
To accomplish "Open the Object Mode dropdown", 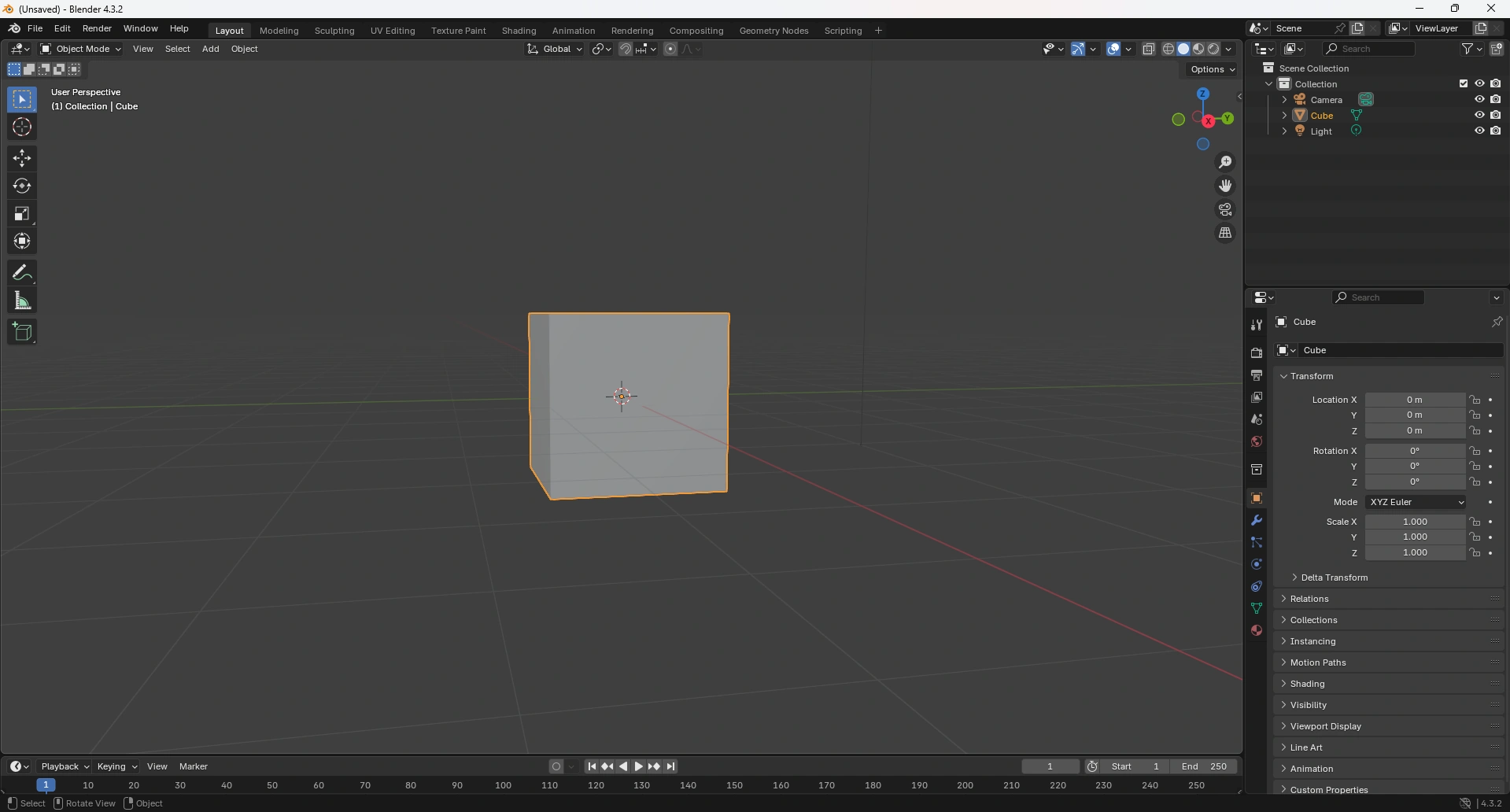I will pos(81,49).
